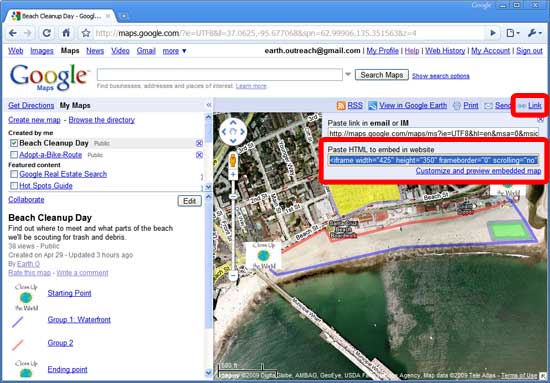The height and width of the screenshot is (383, 550).
Task: Open Browse the directory link
Action: tap(101, 120)
